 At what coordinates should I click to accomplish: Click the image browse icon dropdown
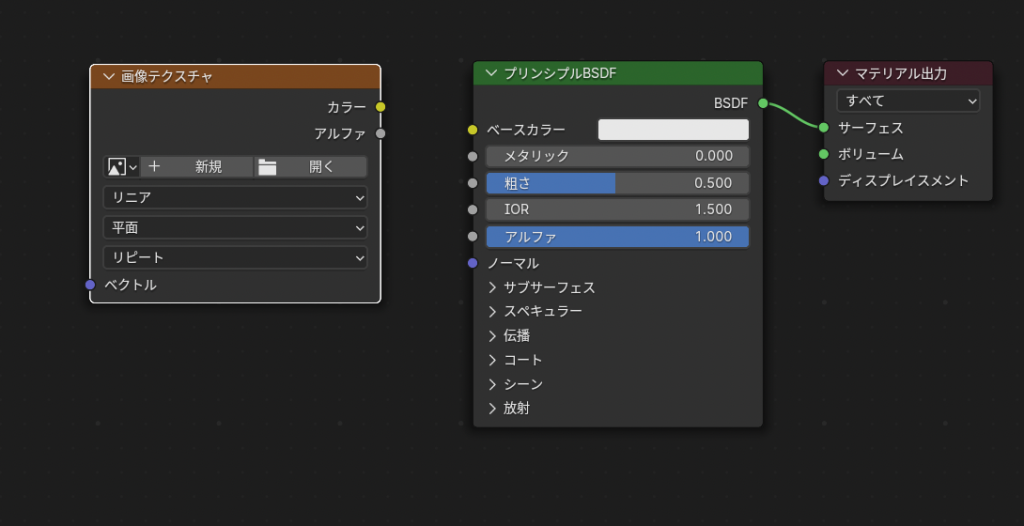click(122, 167)
